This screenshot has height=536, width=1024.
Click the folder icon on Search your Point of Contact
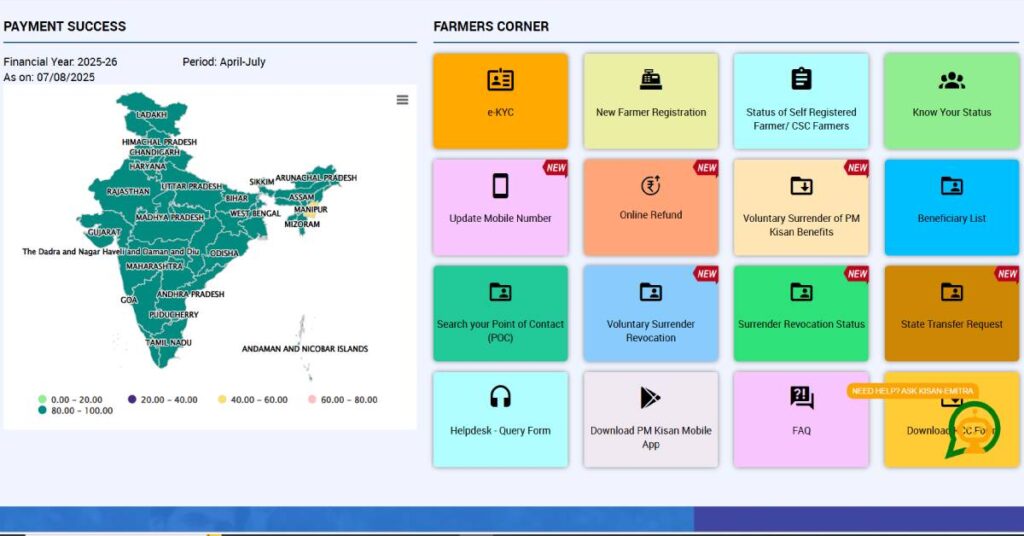tap(500, 292)
